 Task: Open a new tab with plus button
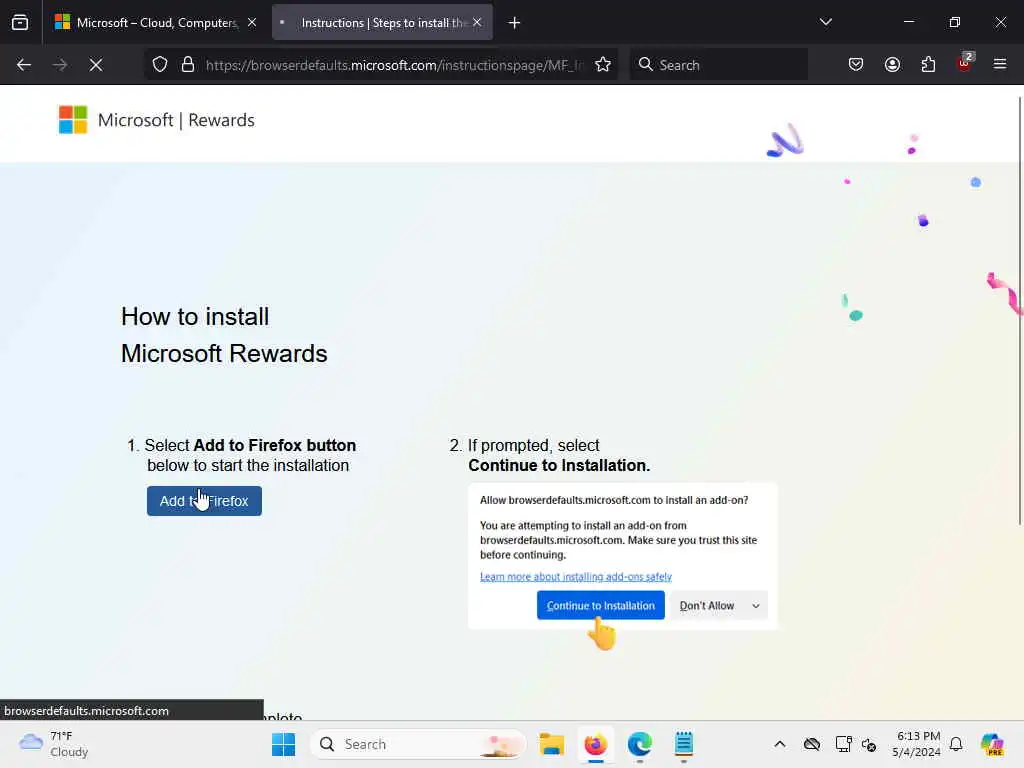click(x=514, y=23)
